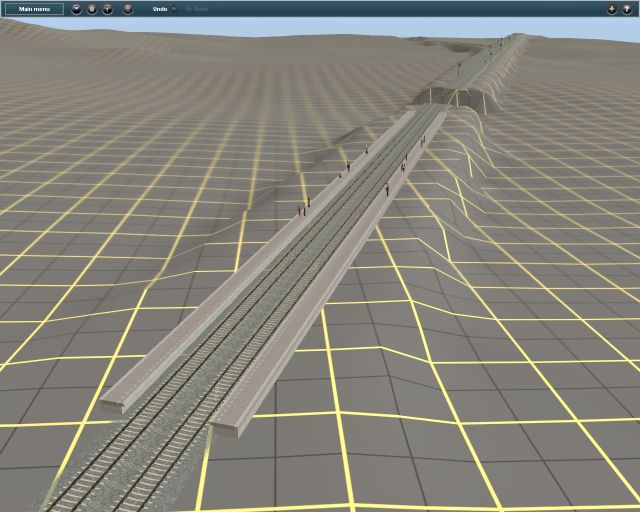Viewport: 640px width, 512px height.
Task: Click the pair of passengers on left platform
Action: tap(301, 210)
